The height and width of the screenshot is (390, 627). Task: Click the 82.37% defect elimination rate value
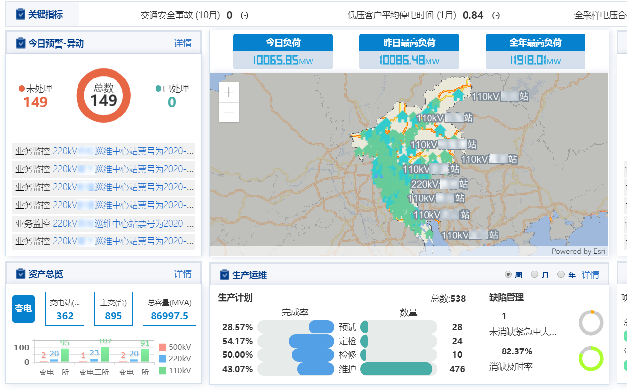517,351
